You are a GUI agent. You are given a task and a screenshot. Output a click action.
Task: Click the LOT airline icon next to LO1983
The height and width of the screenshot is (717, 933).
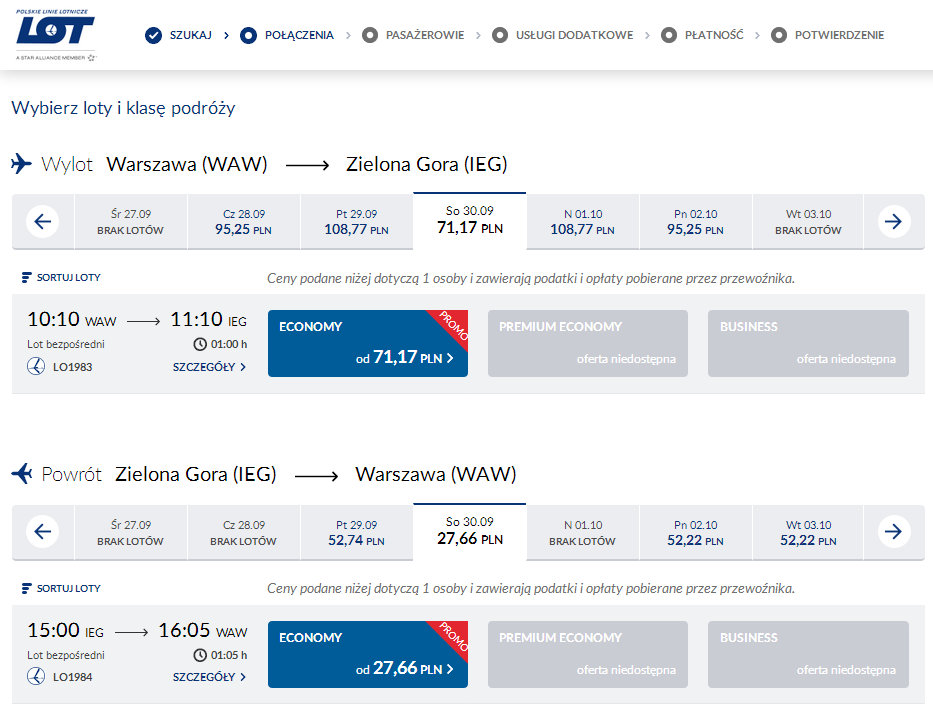(36, 366)
